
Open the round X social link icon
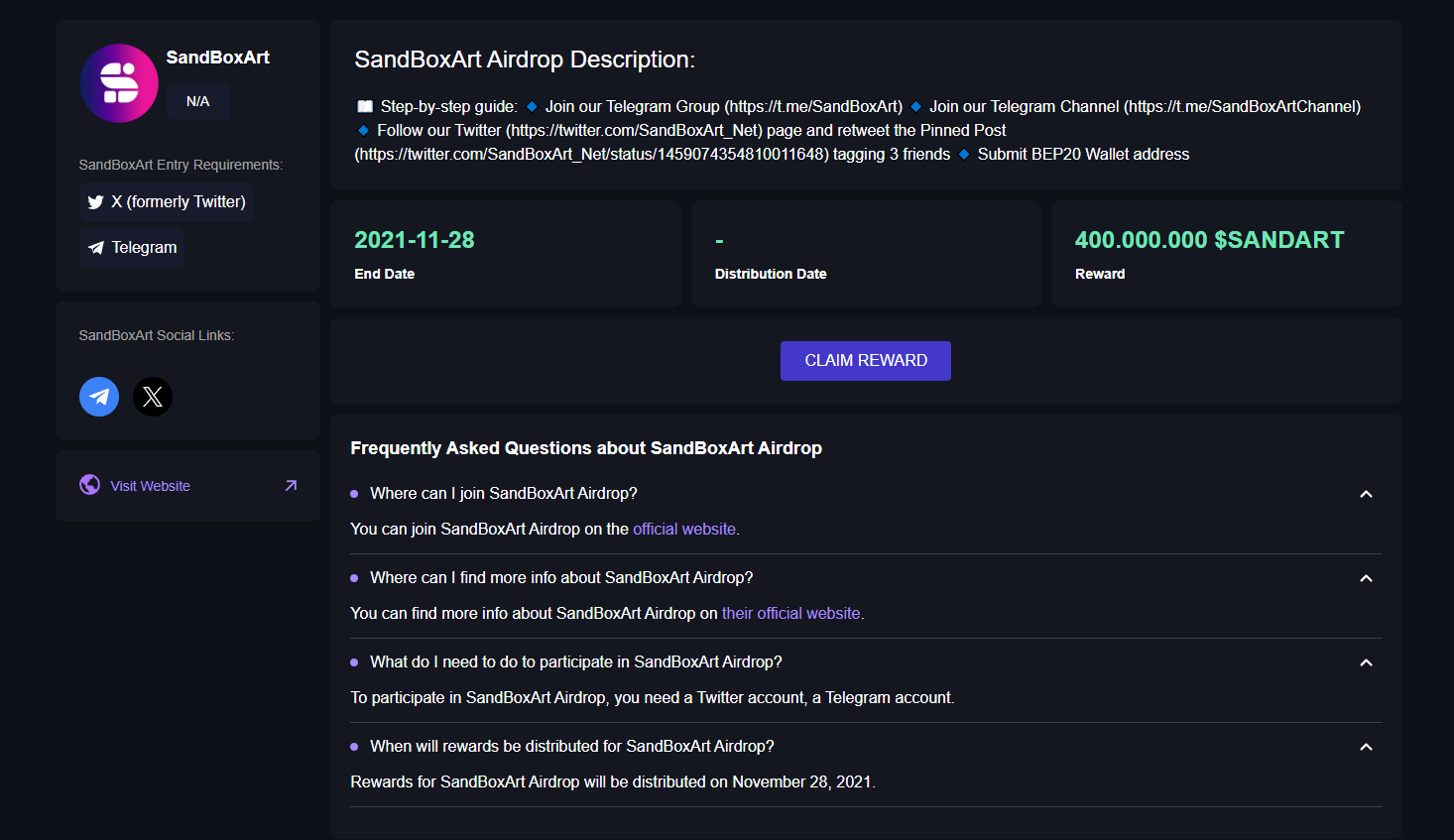point(153,397)
